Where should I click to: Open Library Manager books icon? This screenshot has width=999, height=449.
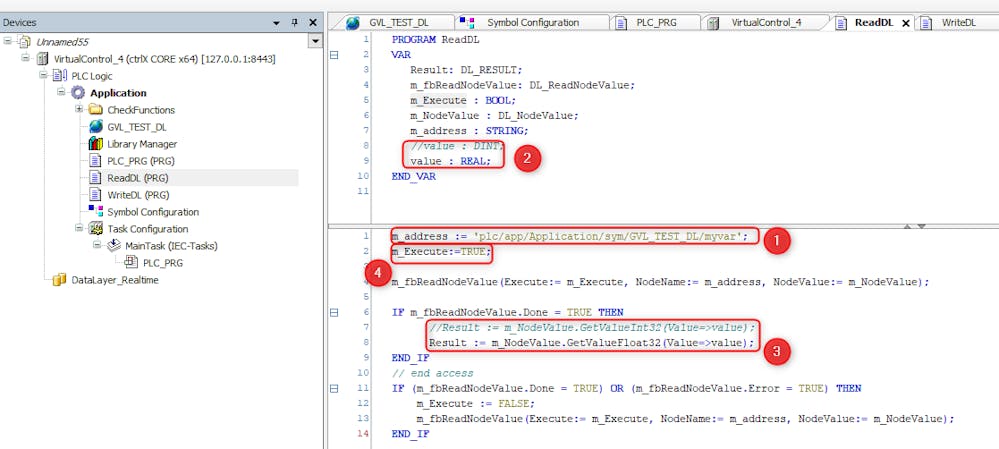[96, 144]
